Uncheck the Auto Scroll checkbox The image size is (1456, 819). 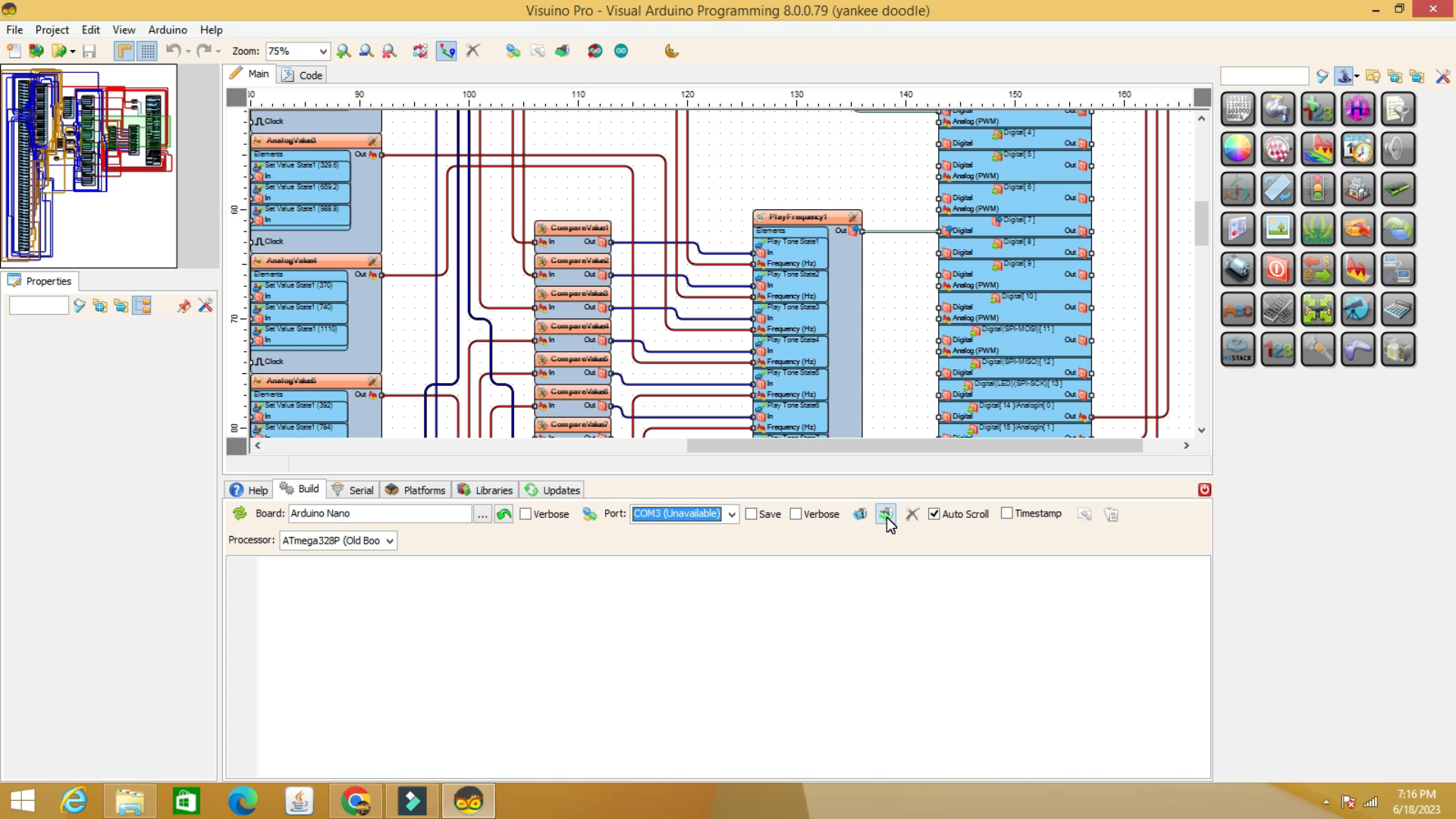pos(934,514)
